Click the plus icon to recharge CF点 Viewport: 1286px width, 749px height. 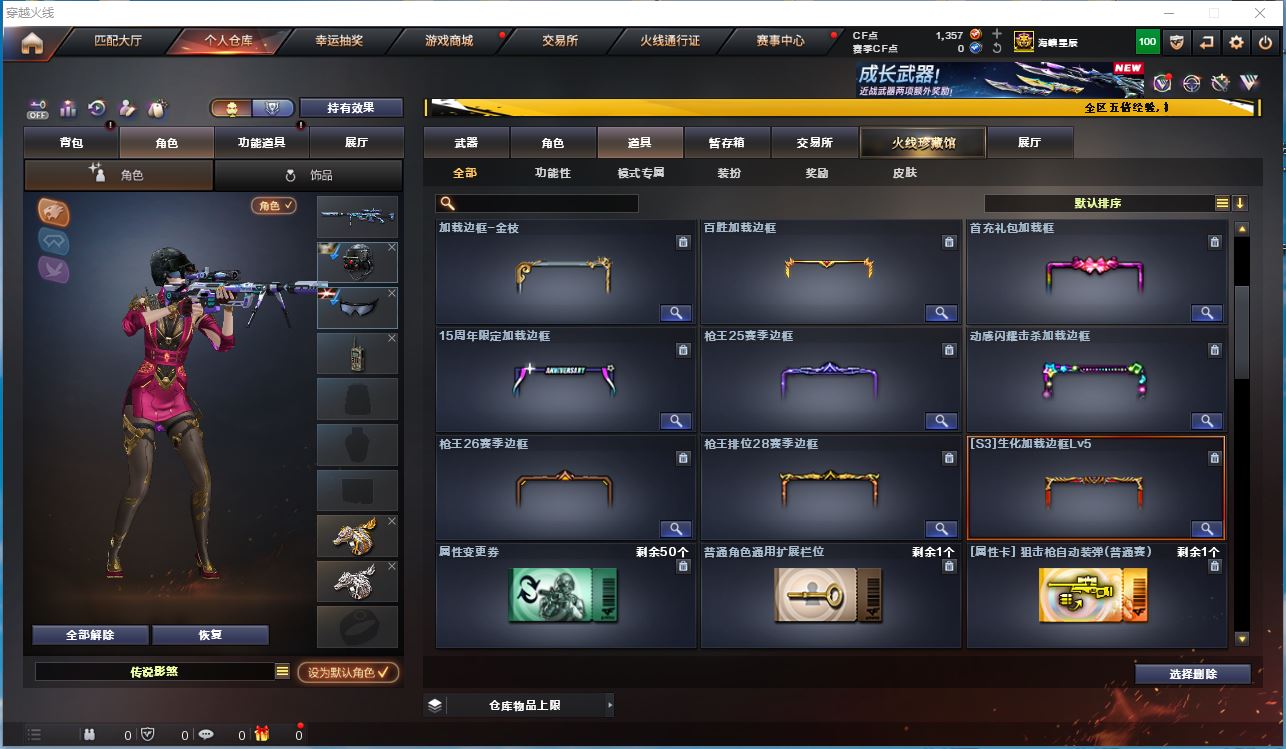996,34
